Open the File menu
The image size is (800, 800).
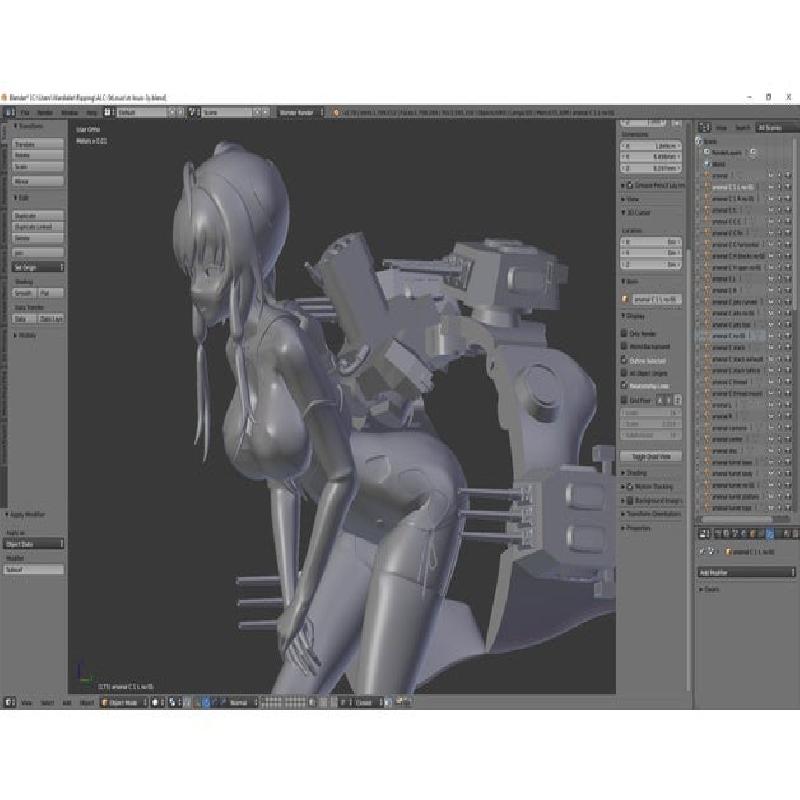pos(25,113)
